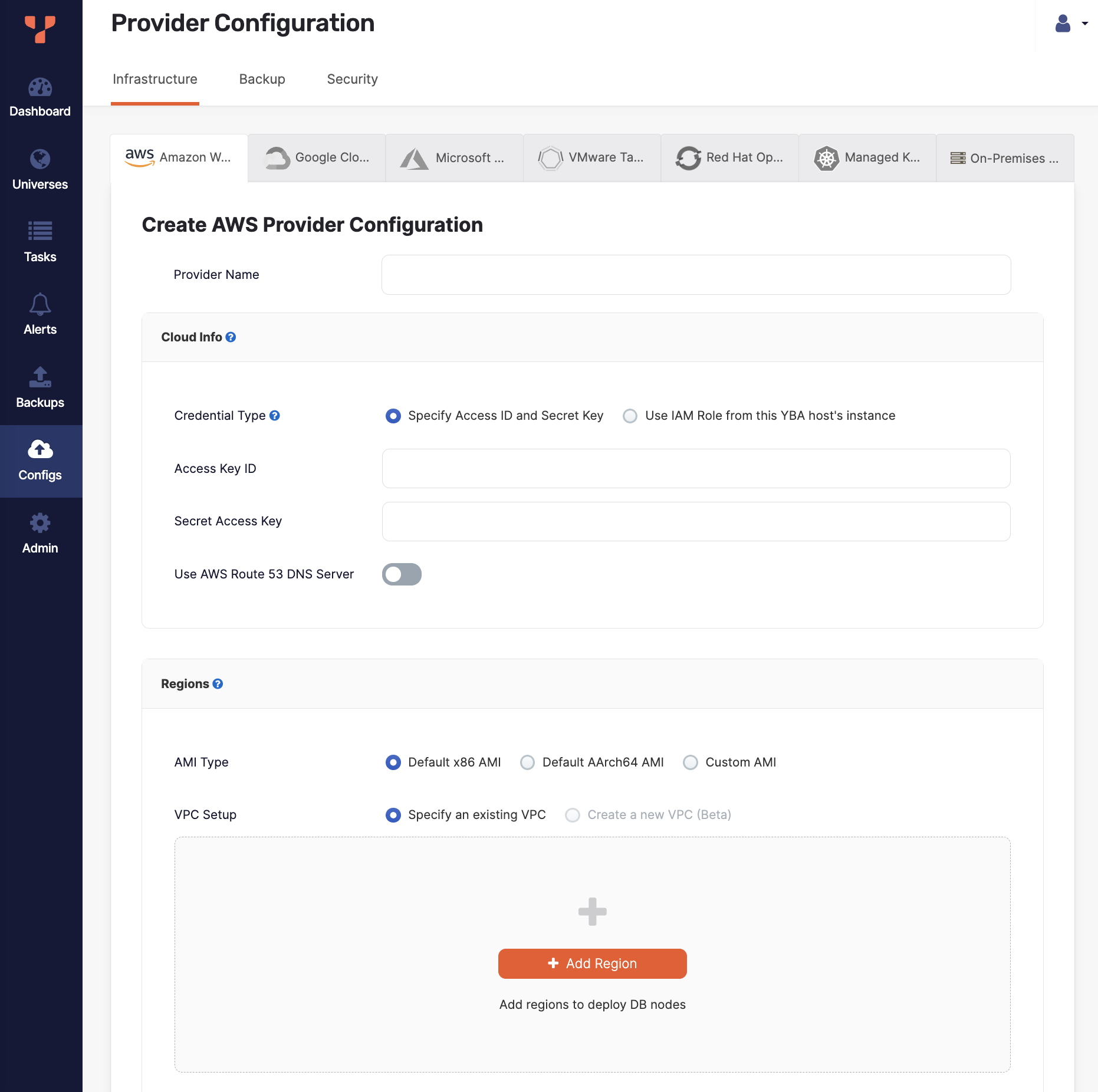The image size is (1098, 1092).
Task: Click the 'Credential Type' label
Action: tap(220, 416)
